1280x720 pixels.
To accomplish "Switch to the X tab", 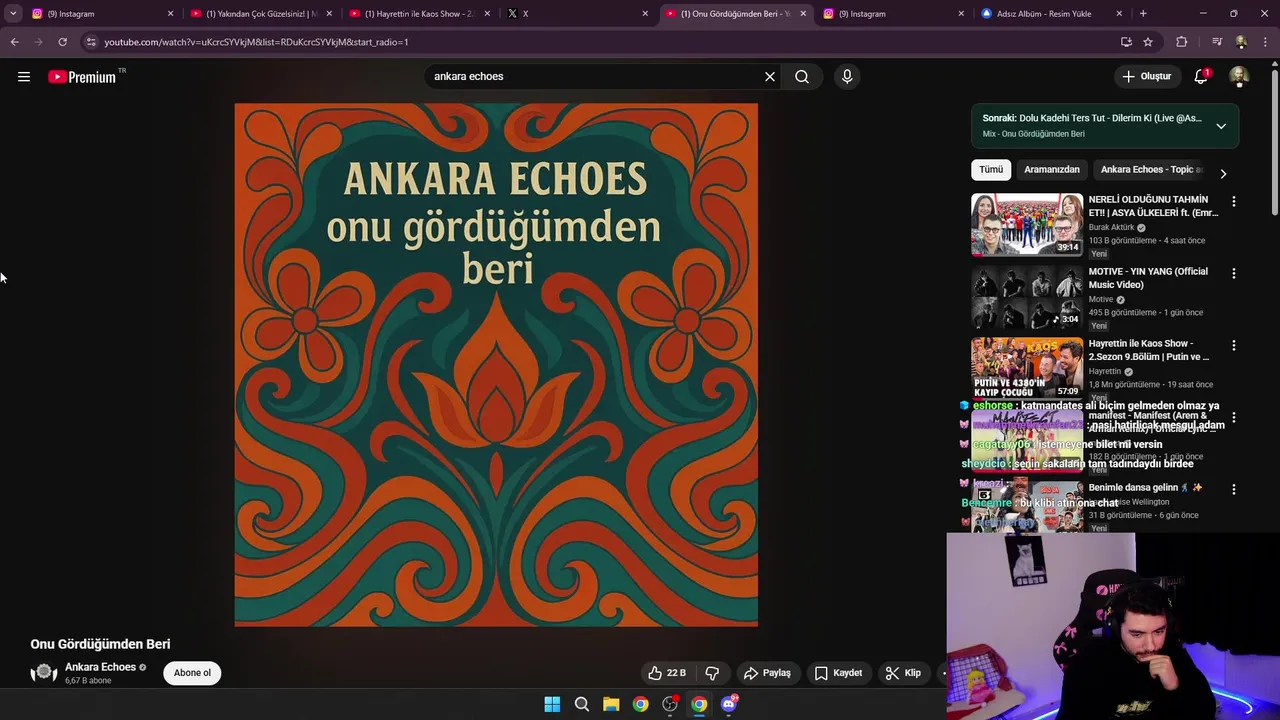I will click(x=578, y=14).
